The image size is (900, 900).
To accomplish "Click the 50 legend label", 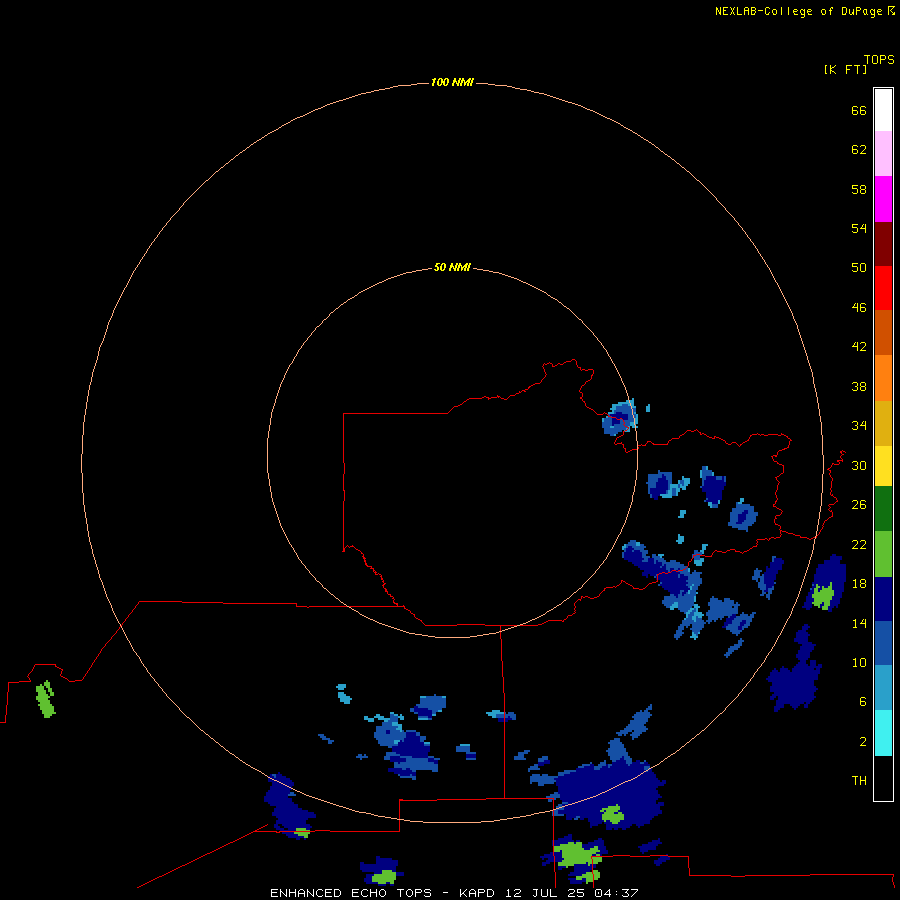I will coord(859,267).
